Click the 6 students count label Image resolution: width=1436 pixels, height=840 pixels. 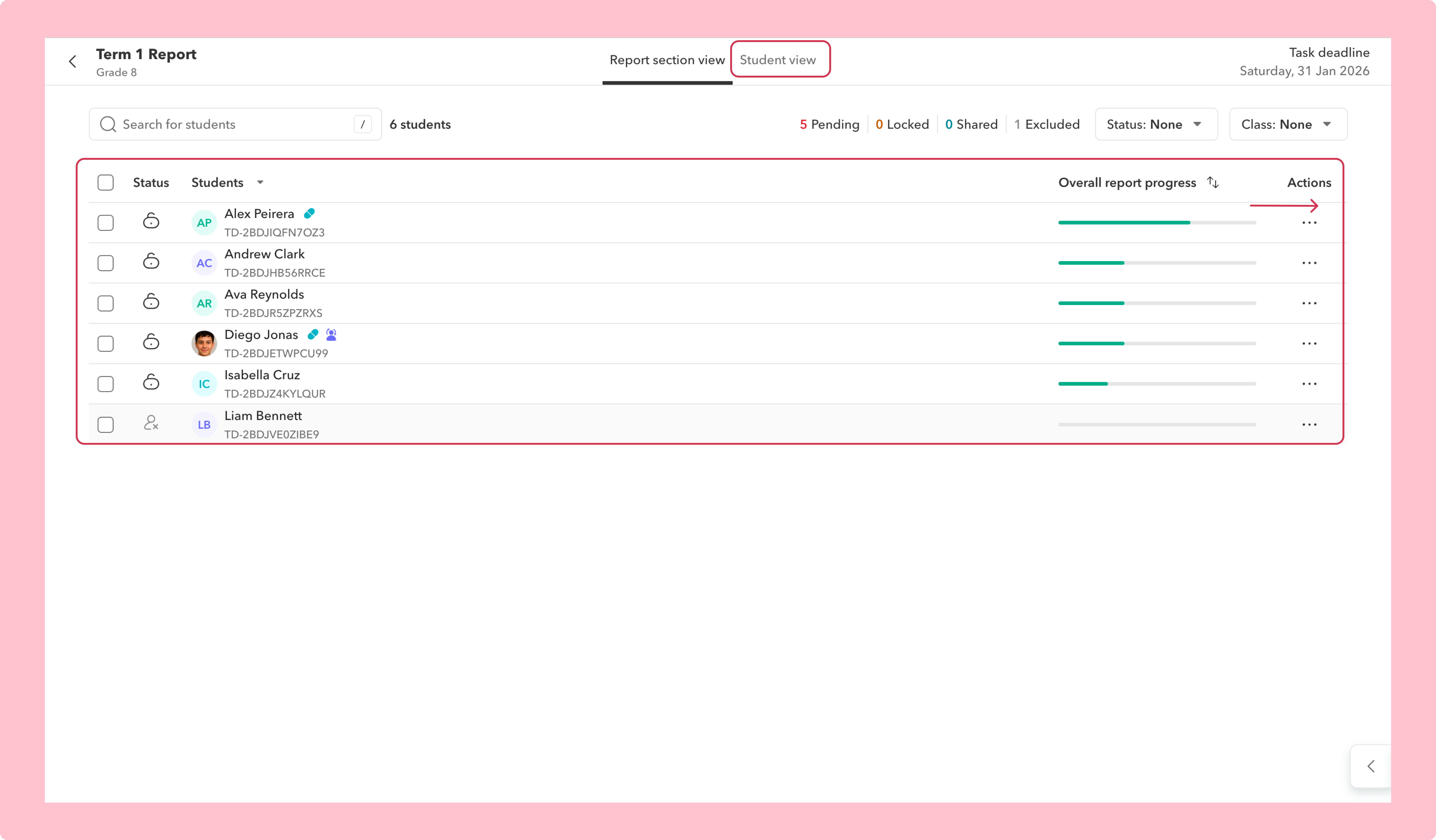pyautogui.click(x=420, y=125)
